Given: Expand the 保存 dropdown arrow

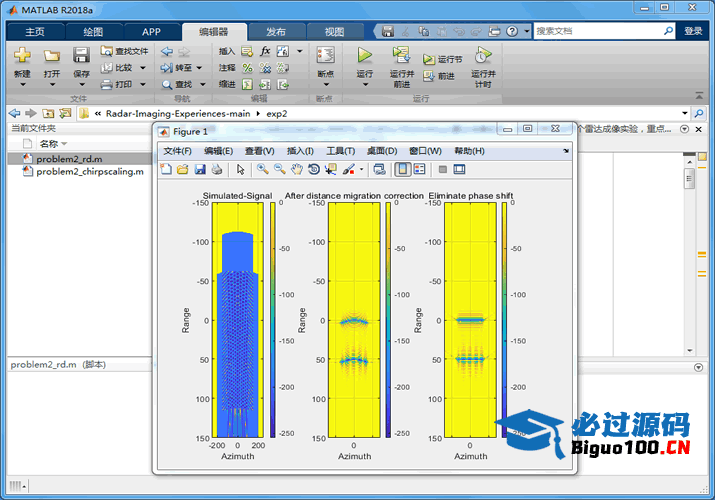Looking at the screenshot, I should point(82,85).
